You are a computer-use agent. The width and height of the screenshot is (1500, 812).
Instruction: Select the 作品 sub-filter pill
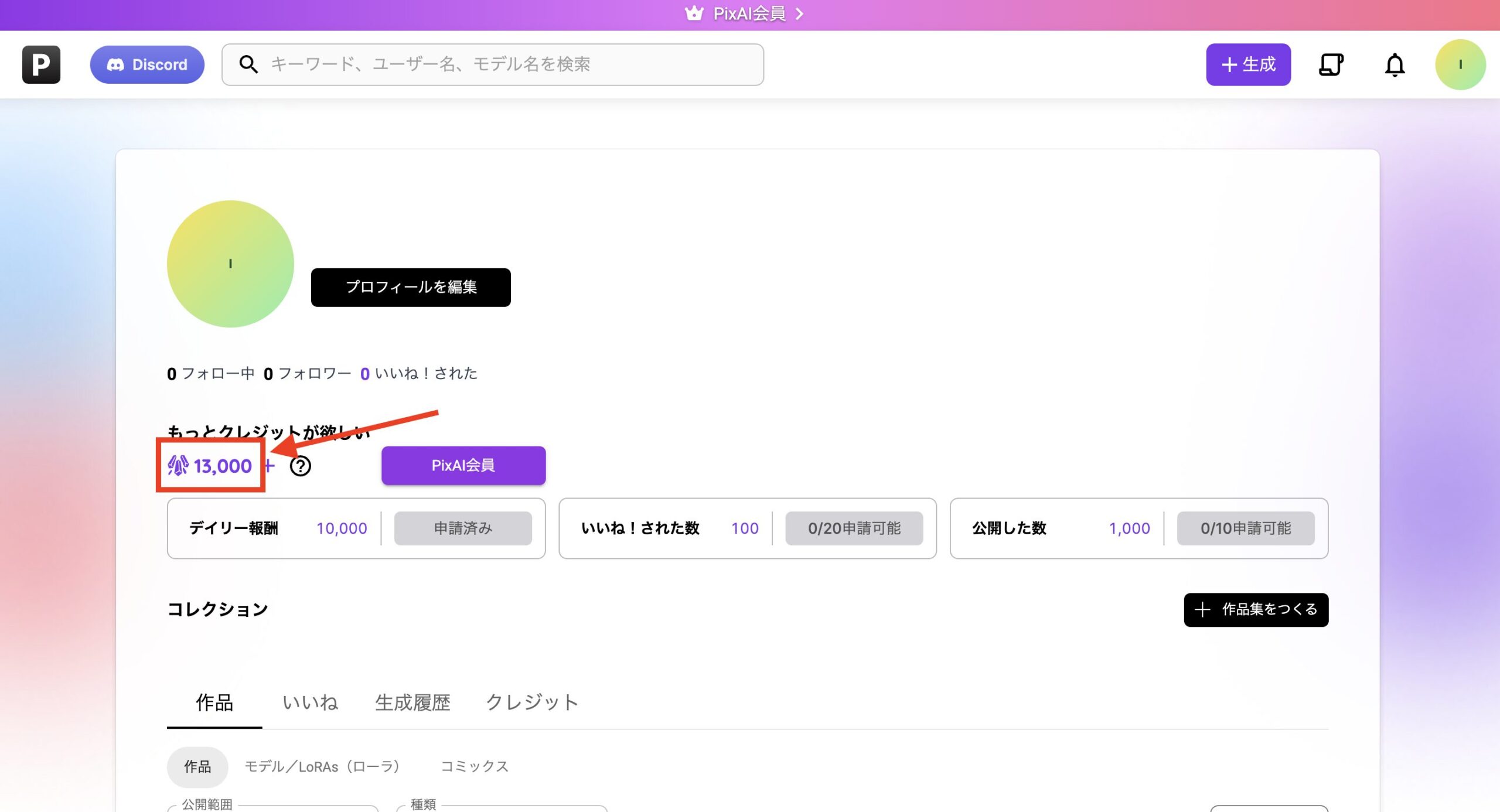click(x=197, y=767)
